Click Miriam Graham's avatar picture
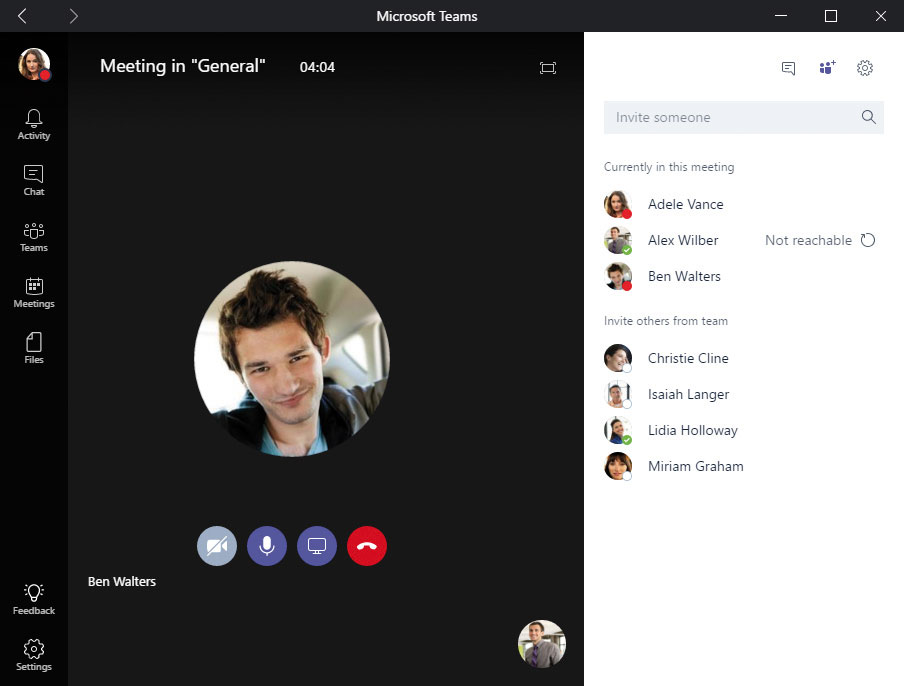 point(617,466)
